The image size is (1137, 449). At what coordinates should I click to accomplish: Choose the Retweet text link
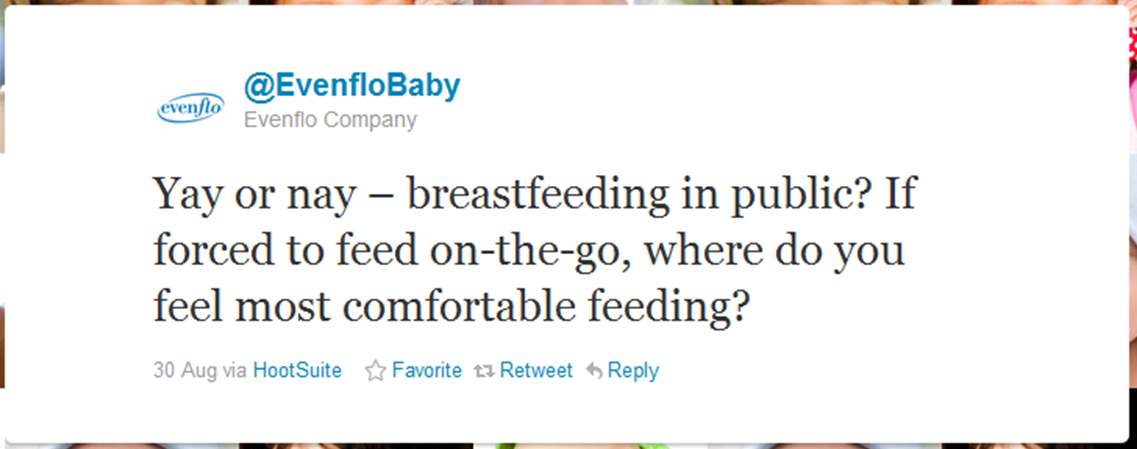[537, 371]
